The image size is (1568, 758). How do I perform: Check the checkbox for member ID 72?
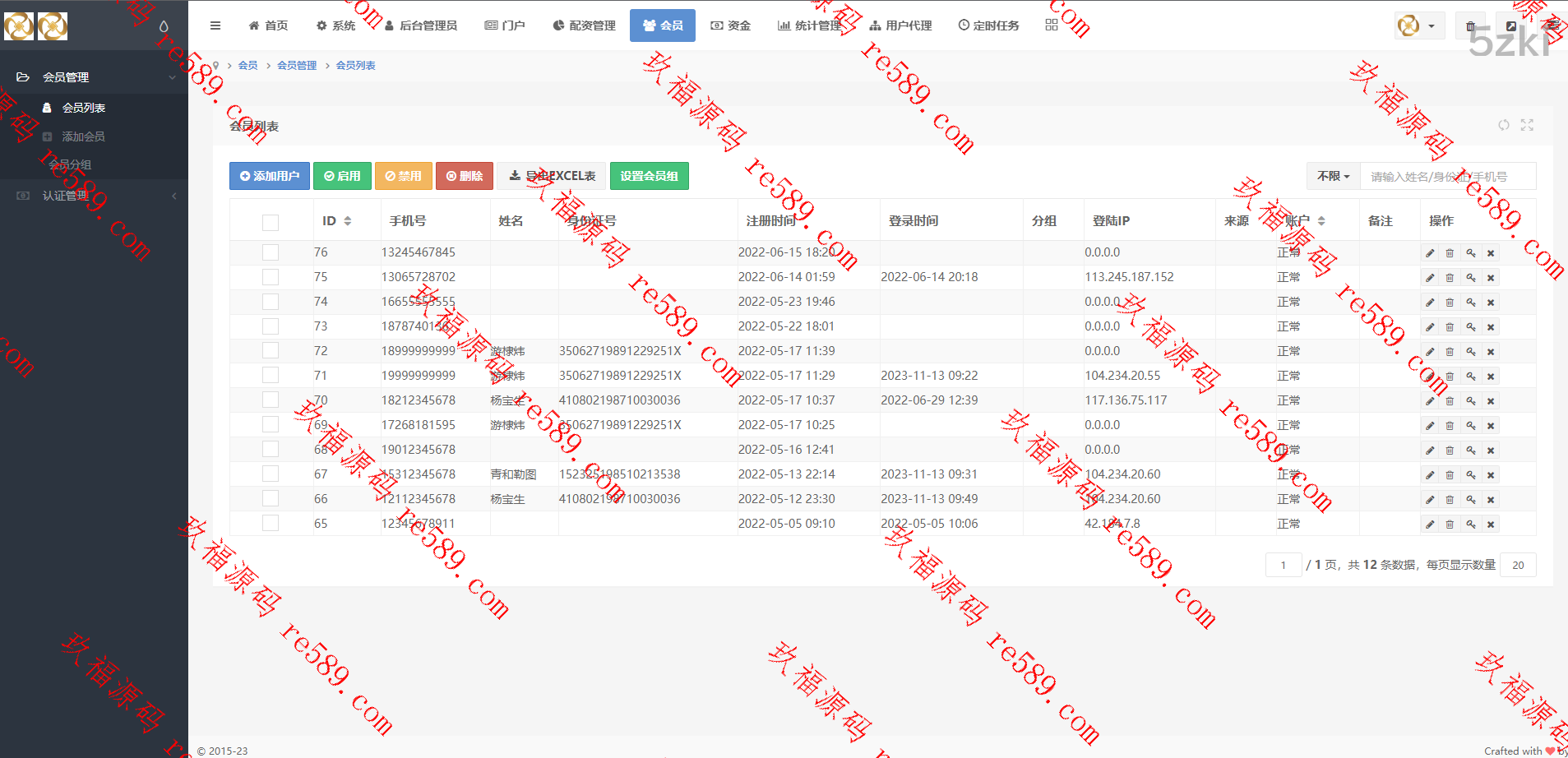pyautogui.click(x=270, y=351)
